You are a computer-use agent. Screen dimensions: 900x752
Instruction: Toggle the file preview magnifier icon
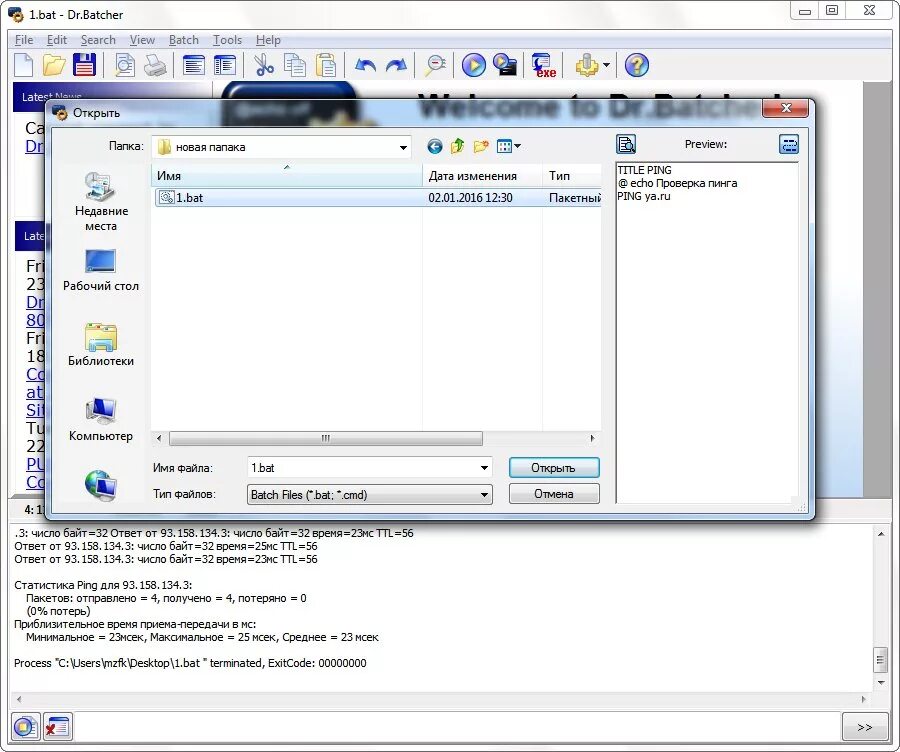coord(626,144)
